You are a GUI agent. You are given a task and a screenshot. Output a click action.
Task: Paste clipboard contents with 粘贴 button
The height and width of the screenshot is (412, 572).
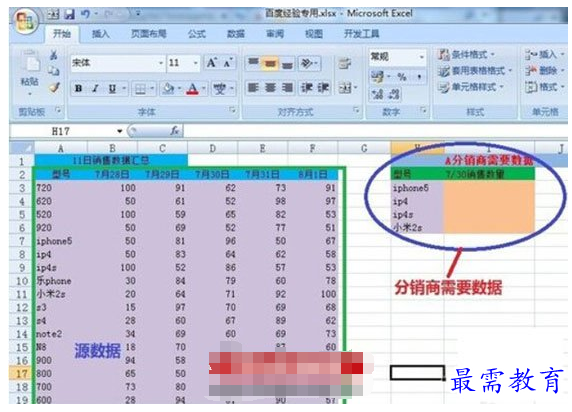[x=30, y=71]
